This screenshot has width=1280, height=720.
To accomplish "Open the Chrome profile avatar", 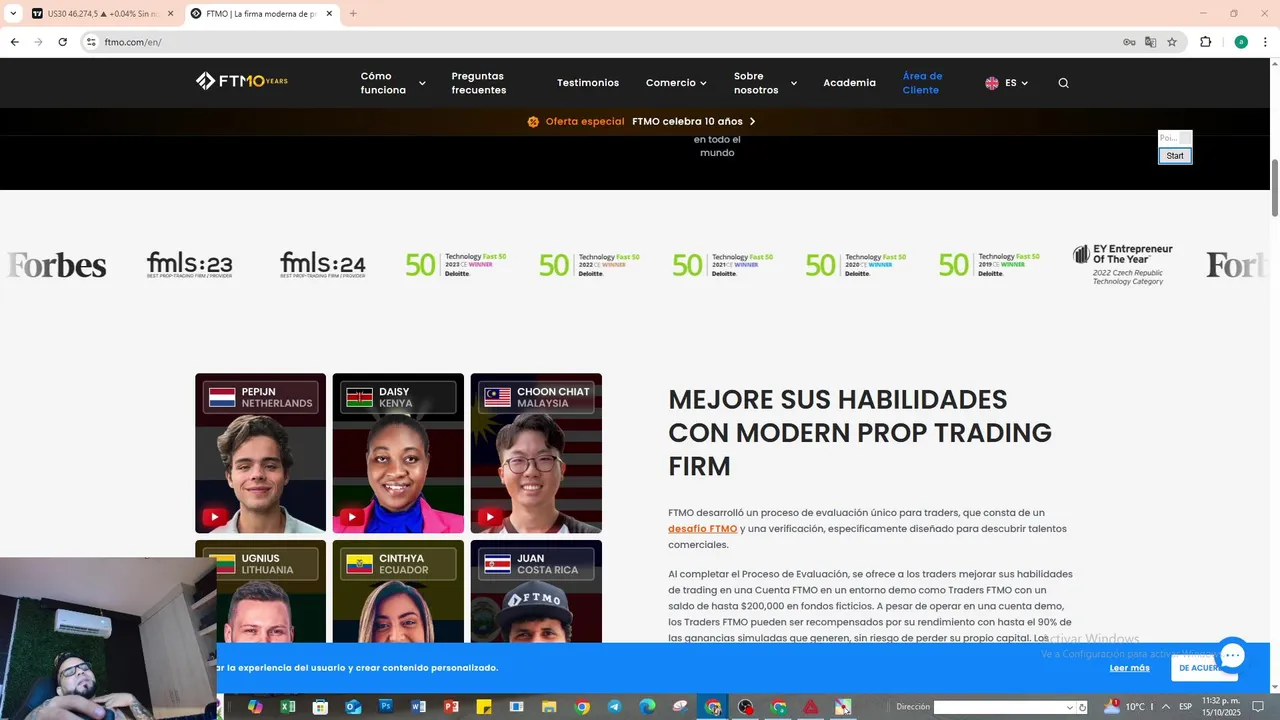I will coord(1241,42).
